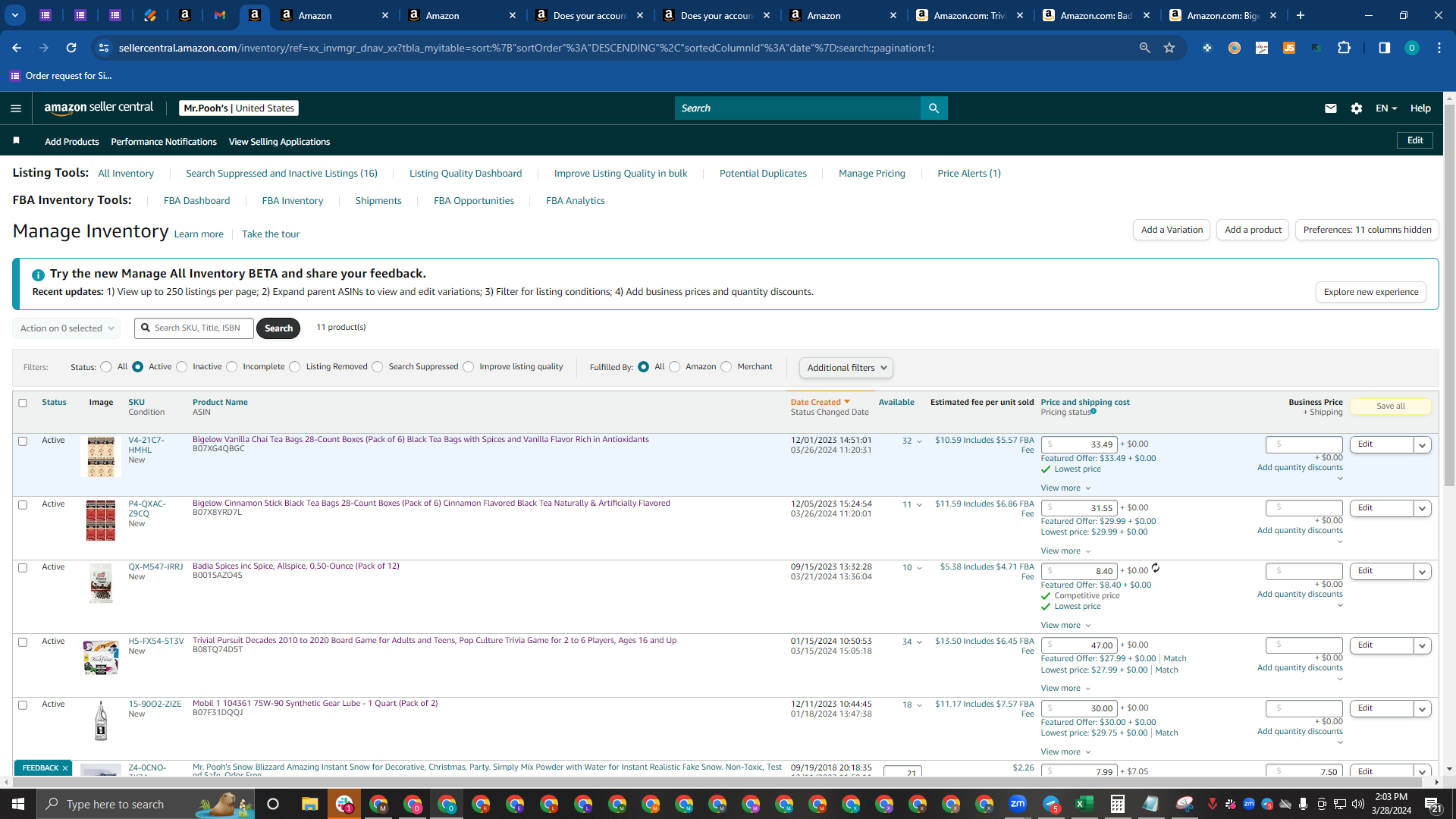Select the Listing Removed status filter

coord(295,367)
